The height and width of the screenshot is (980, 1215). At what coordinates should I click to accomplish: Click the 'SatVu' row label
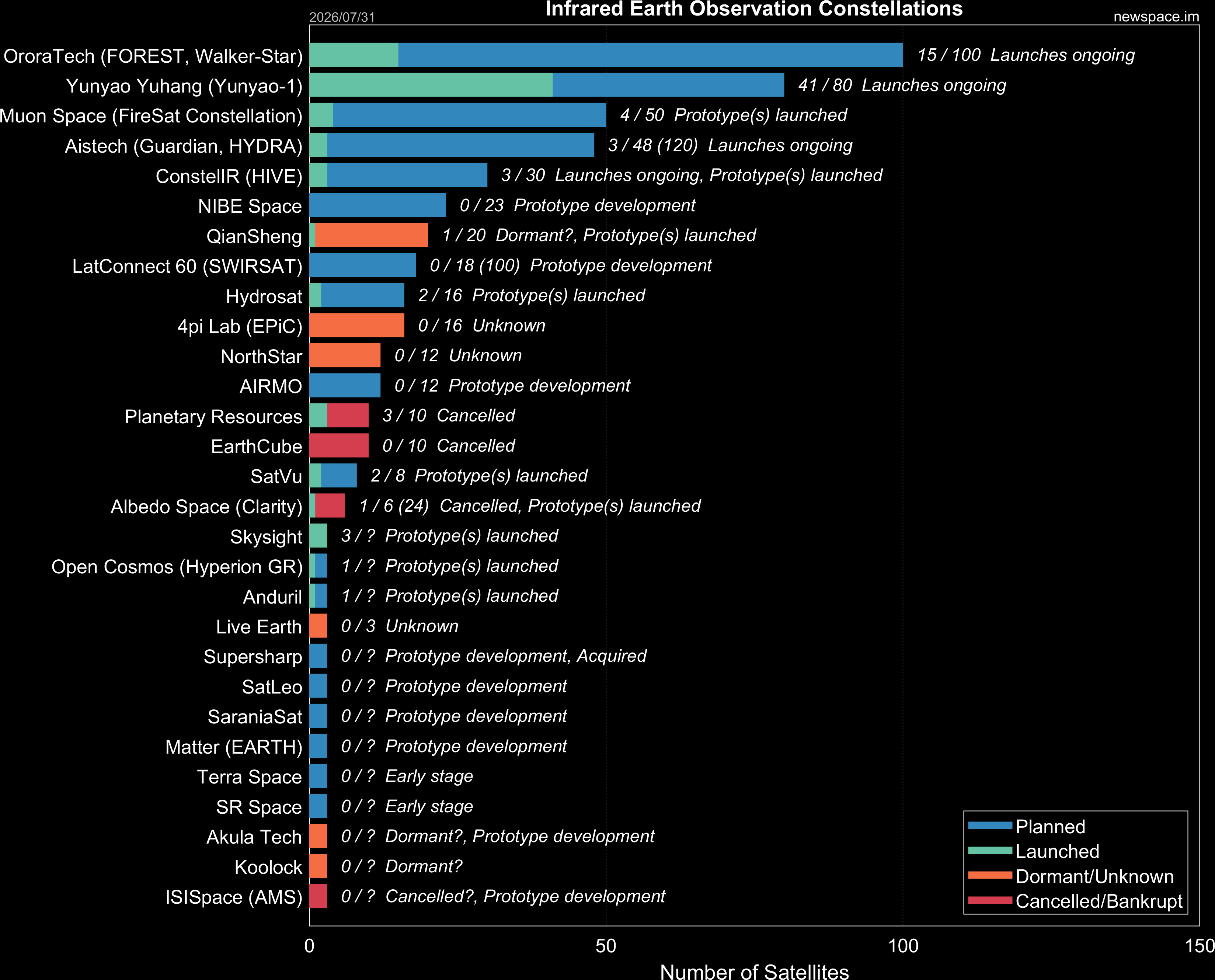tap(276, 476)
